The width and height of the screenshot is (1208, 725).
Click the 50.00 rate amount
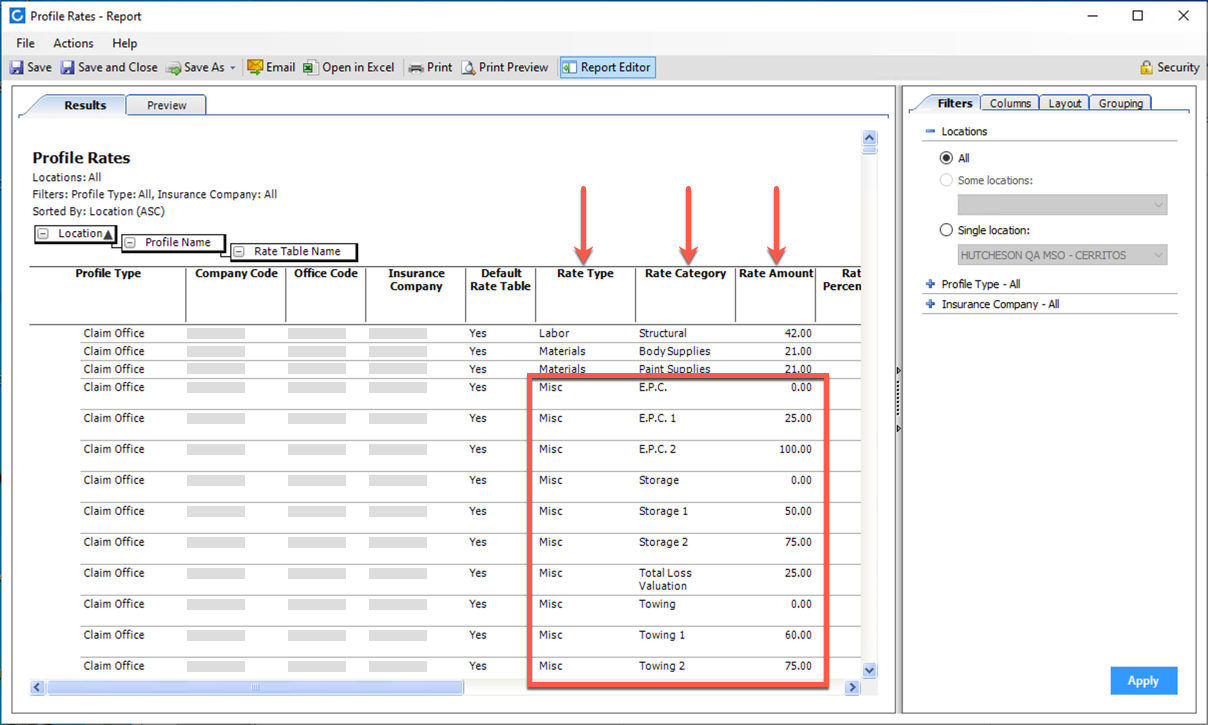(798, 511)
